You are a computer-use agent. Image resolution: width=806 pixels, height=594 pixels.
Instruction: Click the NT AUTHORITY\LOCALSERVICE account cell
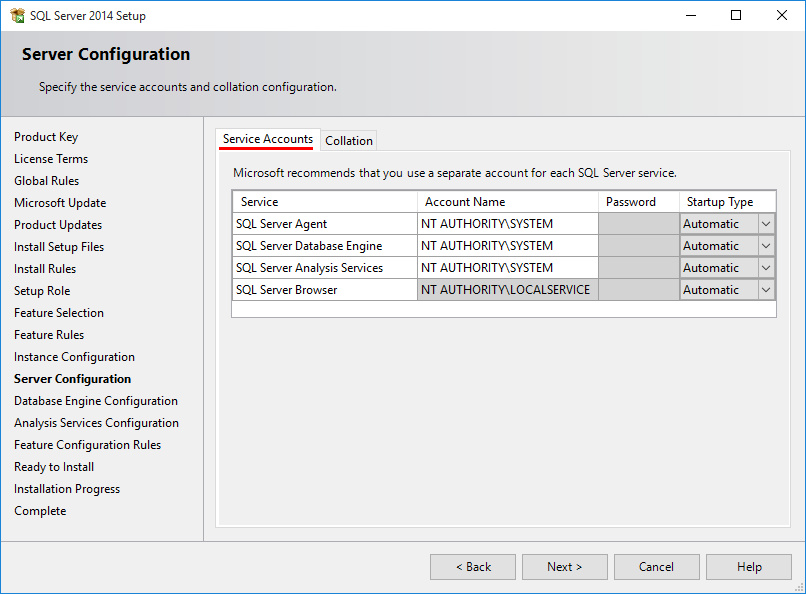click(508, 290)
